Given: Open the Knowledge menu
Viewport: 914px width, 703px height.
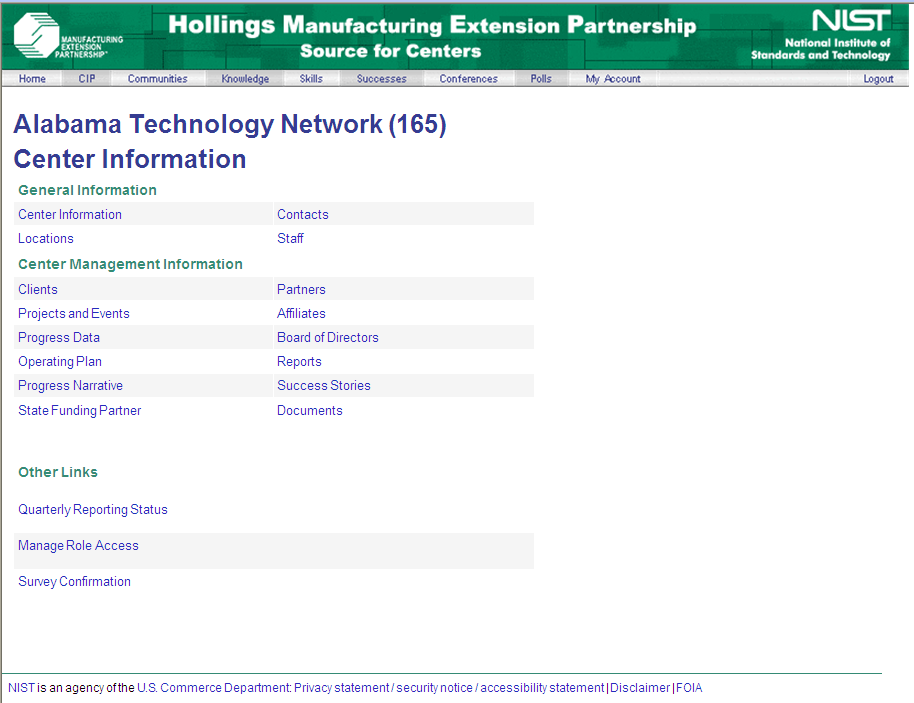Looking at the screenshot, I should [245, 79].
